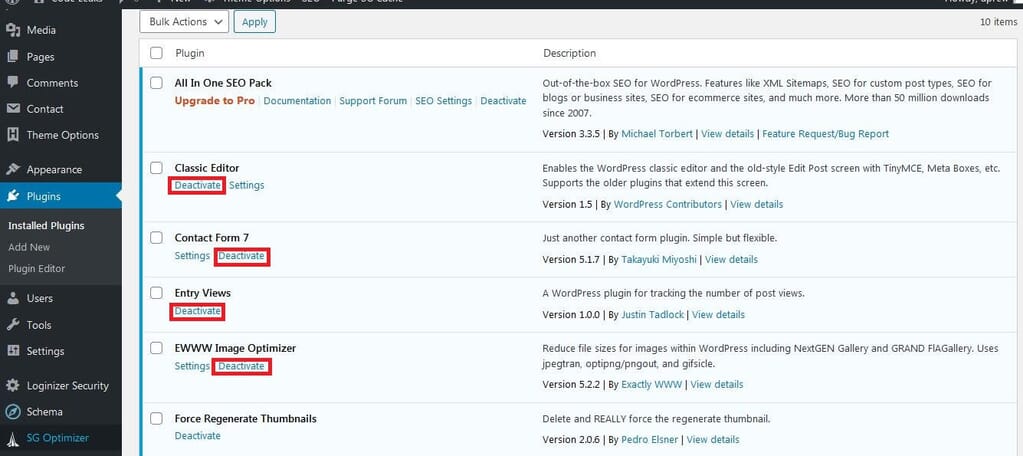
Task: Open Exactly WWW author link
Action: (652, 384)
